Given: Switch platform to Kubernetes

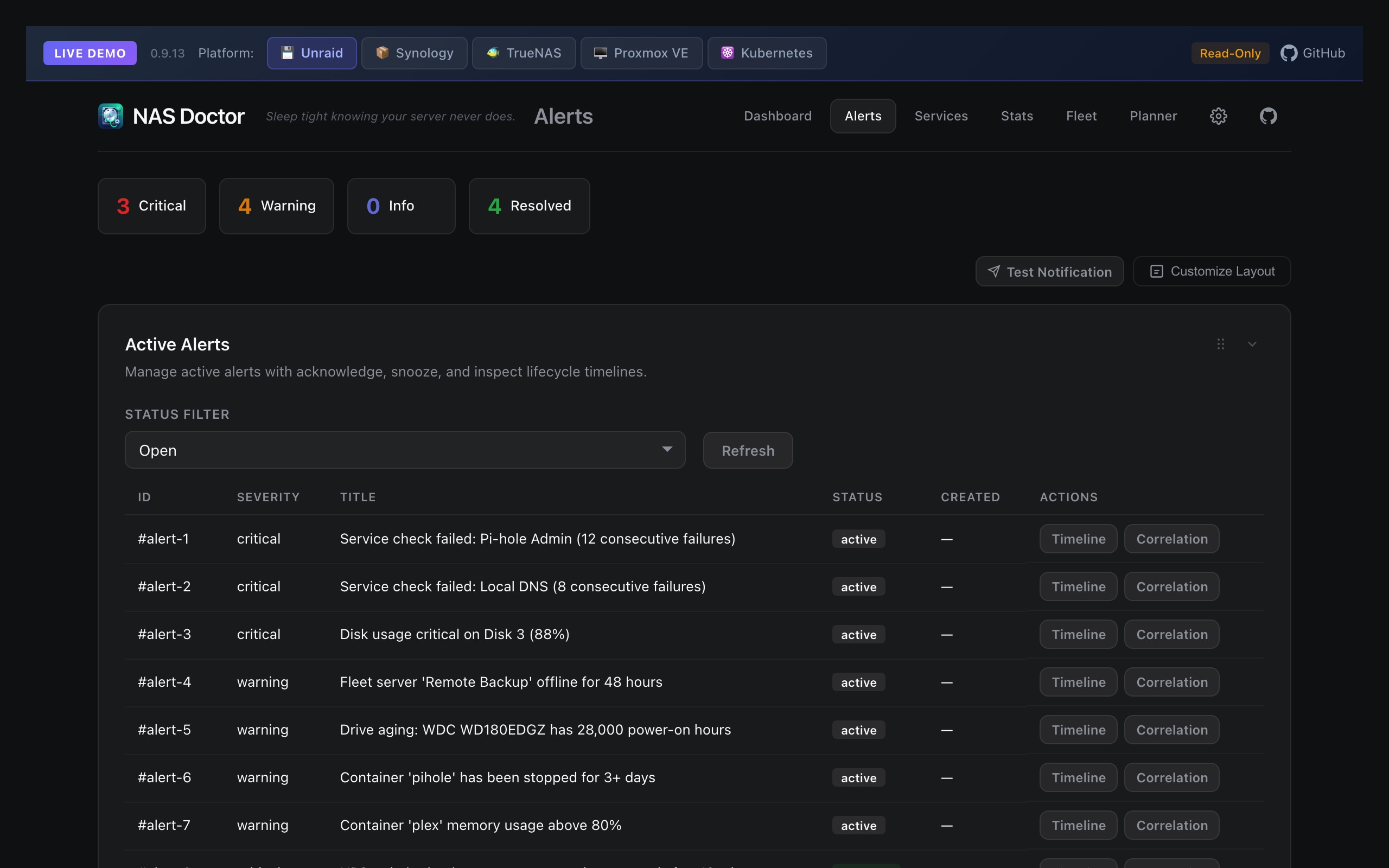Looking at the screenshot, I should [767, 53].
